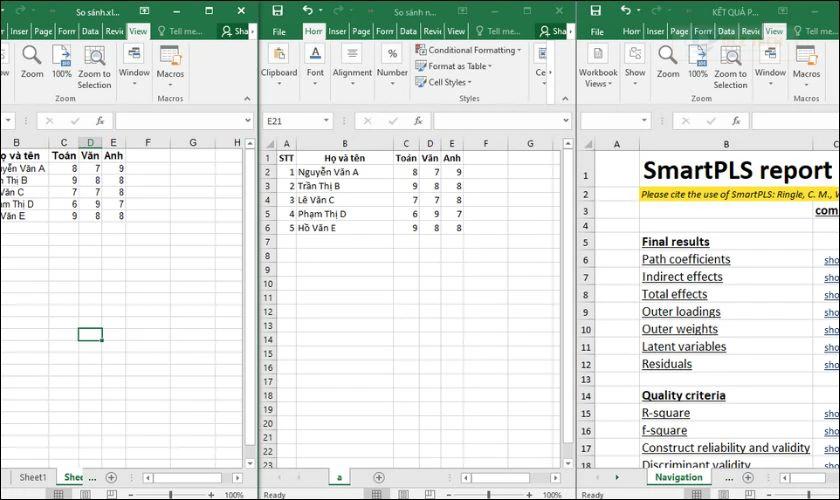
Task: Select Sheet1 tab in left window
Action: [33, 477]
